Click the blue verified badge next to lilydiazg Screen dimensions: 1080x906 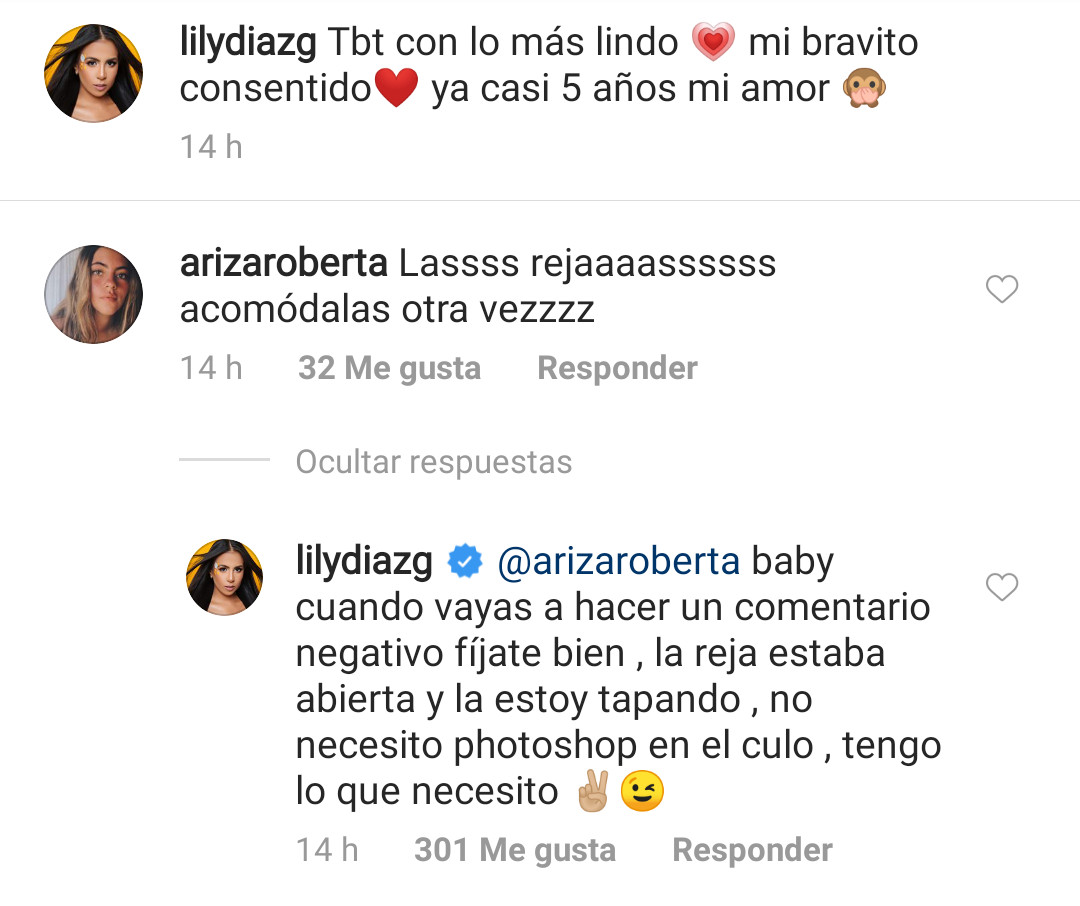(465, 561)
